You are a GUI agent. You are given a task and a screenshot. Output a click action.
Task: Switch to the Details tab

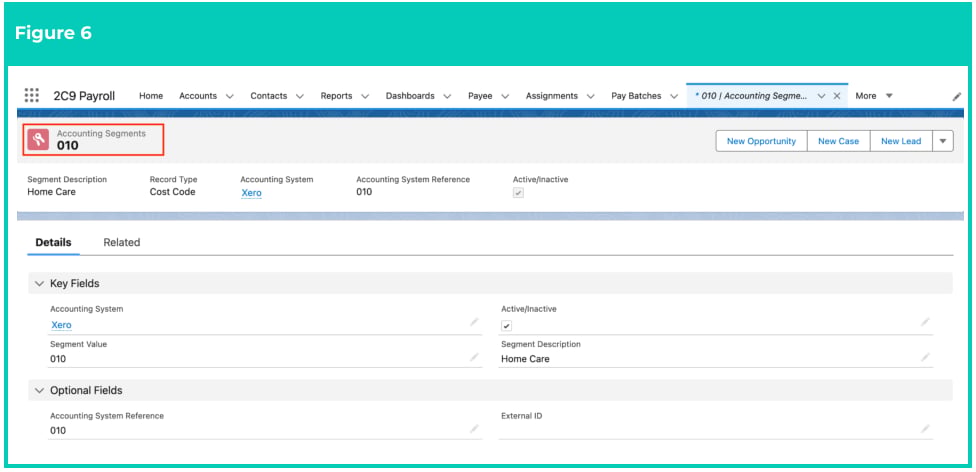click(x=54, y=242)
